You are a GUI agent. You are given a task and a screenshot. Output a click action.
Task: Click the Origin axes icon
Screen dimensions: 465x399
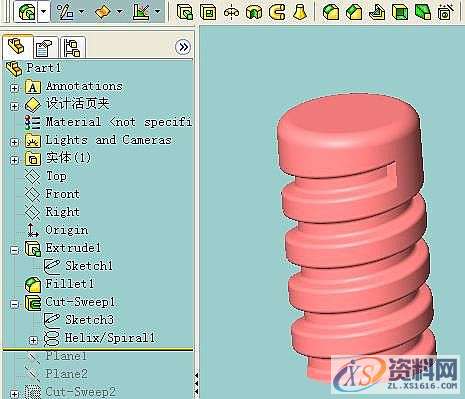pyautogui.click(x=33, y=231)
